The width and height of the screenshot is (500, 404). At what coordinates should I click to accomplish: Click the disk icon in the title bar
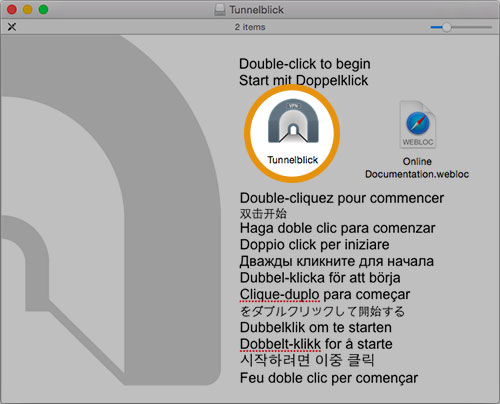click(220, 10)
